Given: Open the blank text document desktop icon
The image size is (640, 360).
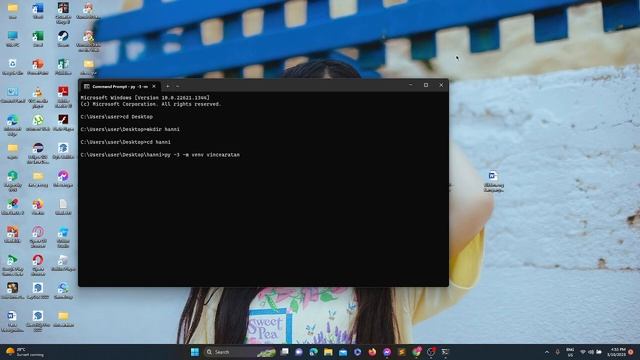Looking at the screenshot, I should [x=63, y=207].
